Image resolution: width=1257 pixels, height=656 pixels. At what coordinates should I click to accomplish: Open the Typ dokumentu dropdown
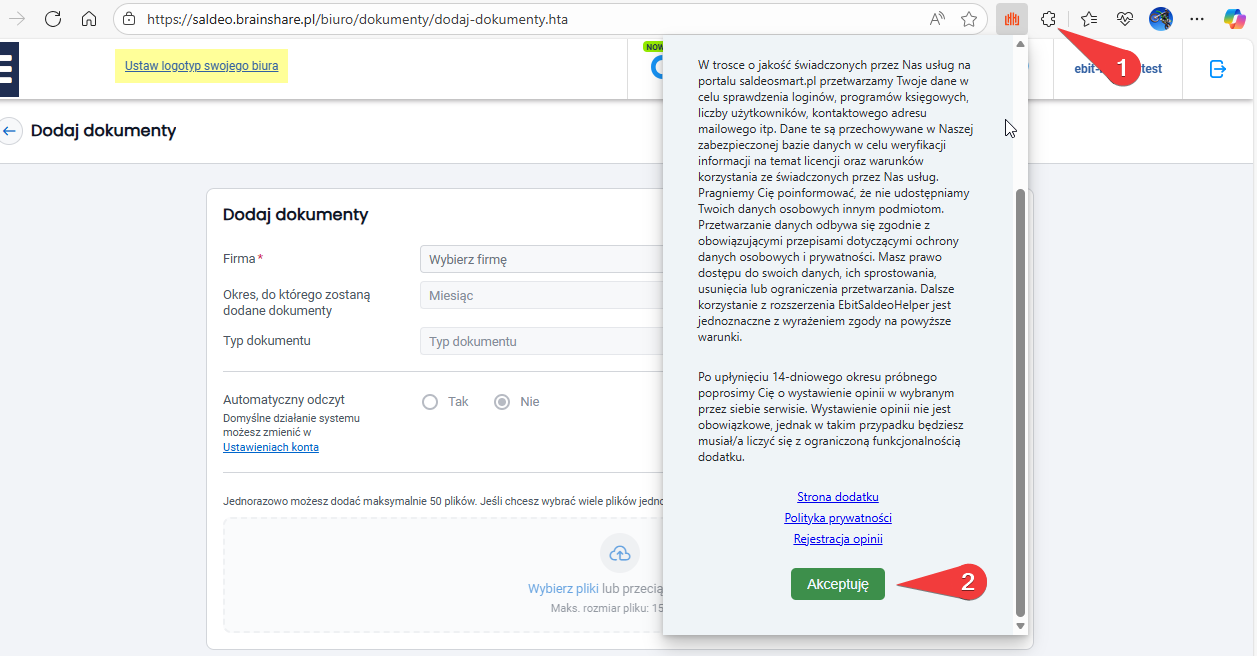coord(540,342)
